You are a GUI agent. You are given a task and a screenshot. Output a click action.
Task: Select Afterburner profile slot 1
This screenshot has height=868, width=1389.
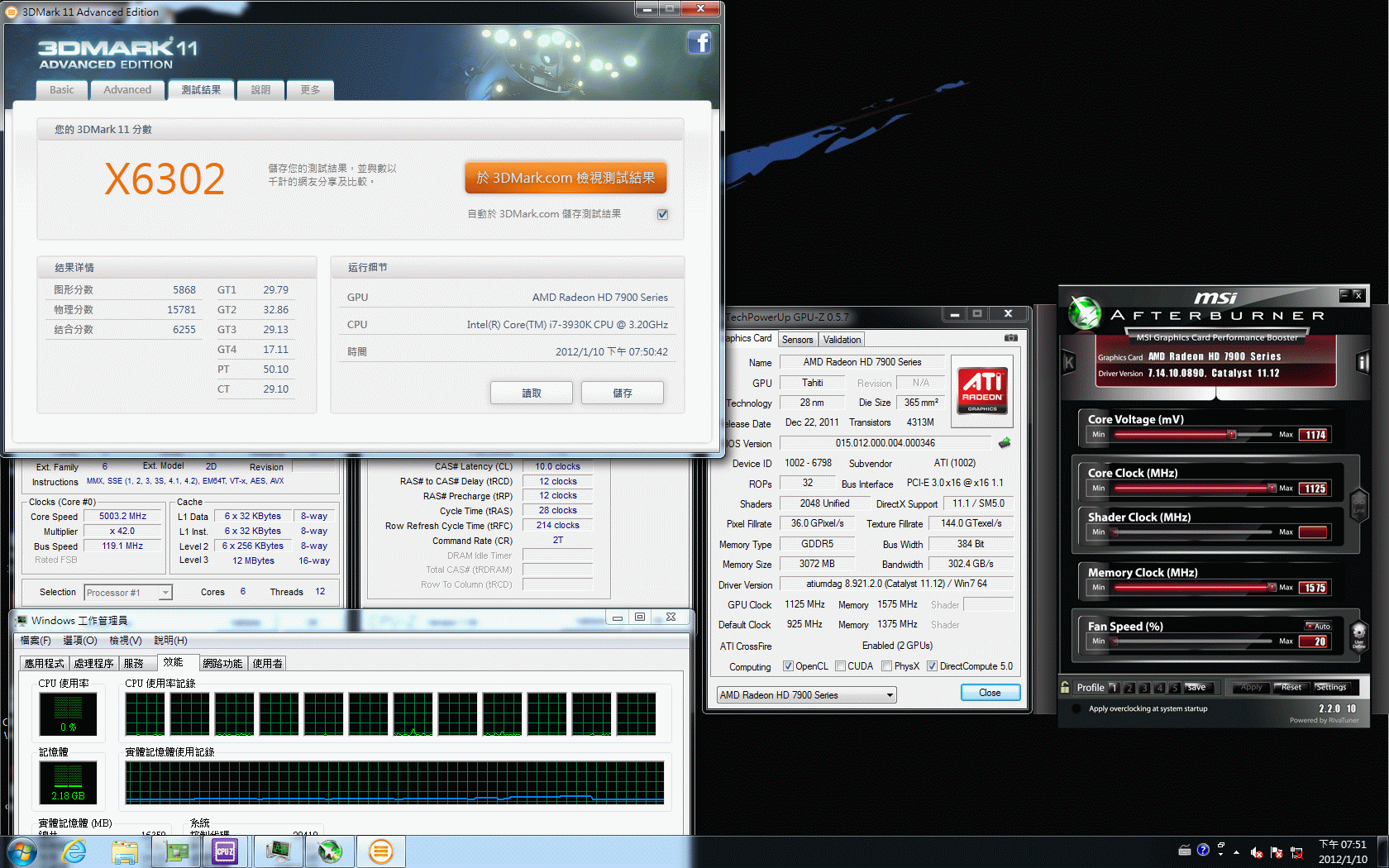(x=1114, y=688)
